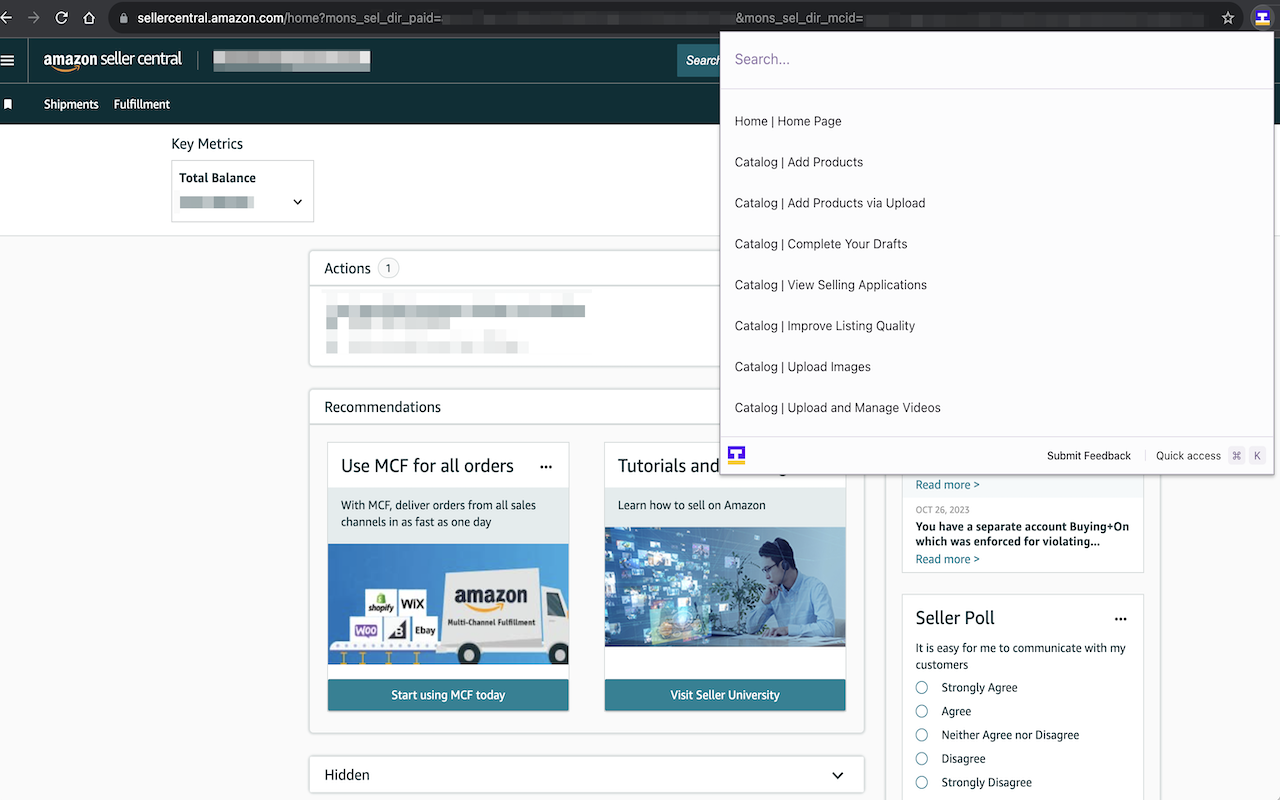
Task: Select the Strongly Agree radio option
Action: tap(922, 688)
